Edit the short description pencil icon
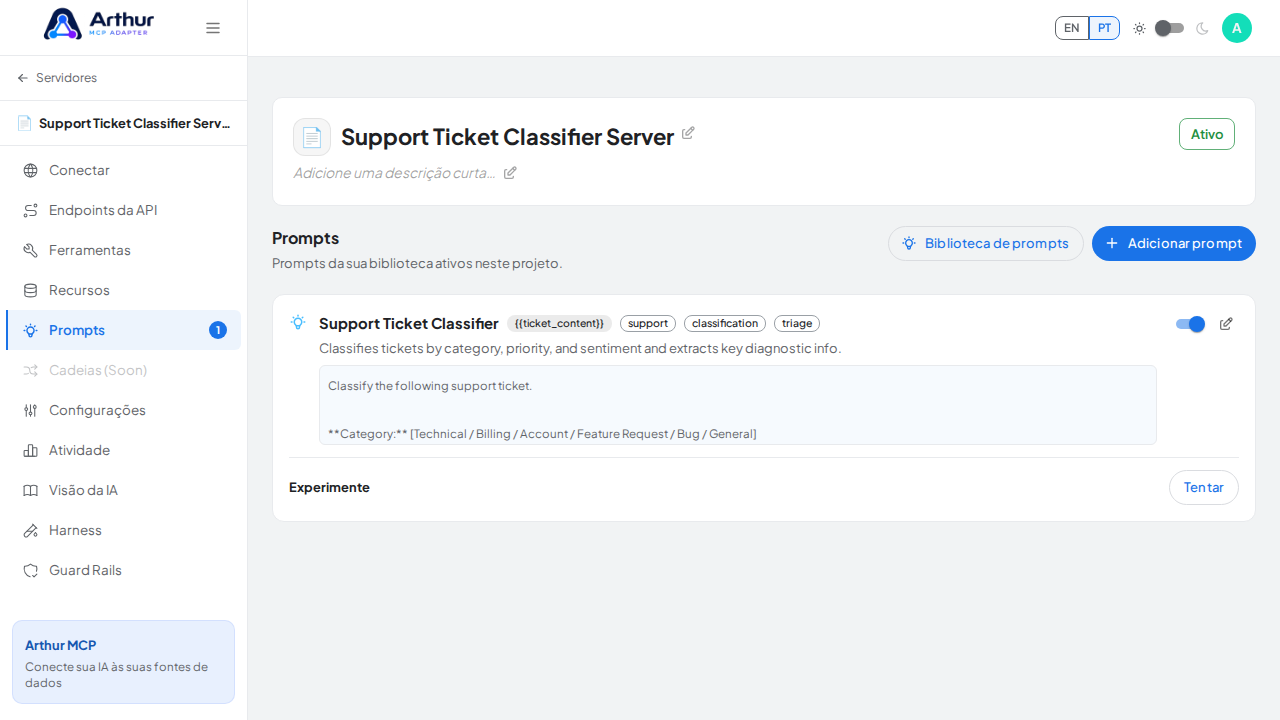Viewport: 1280px width, 720px height. coord(510,173)
